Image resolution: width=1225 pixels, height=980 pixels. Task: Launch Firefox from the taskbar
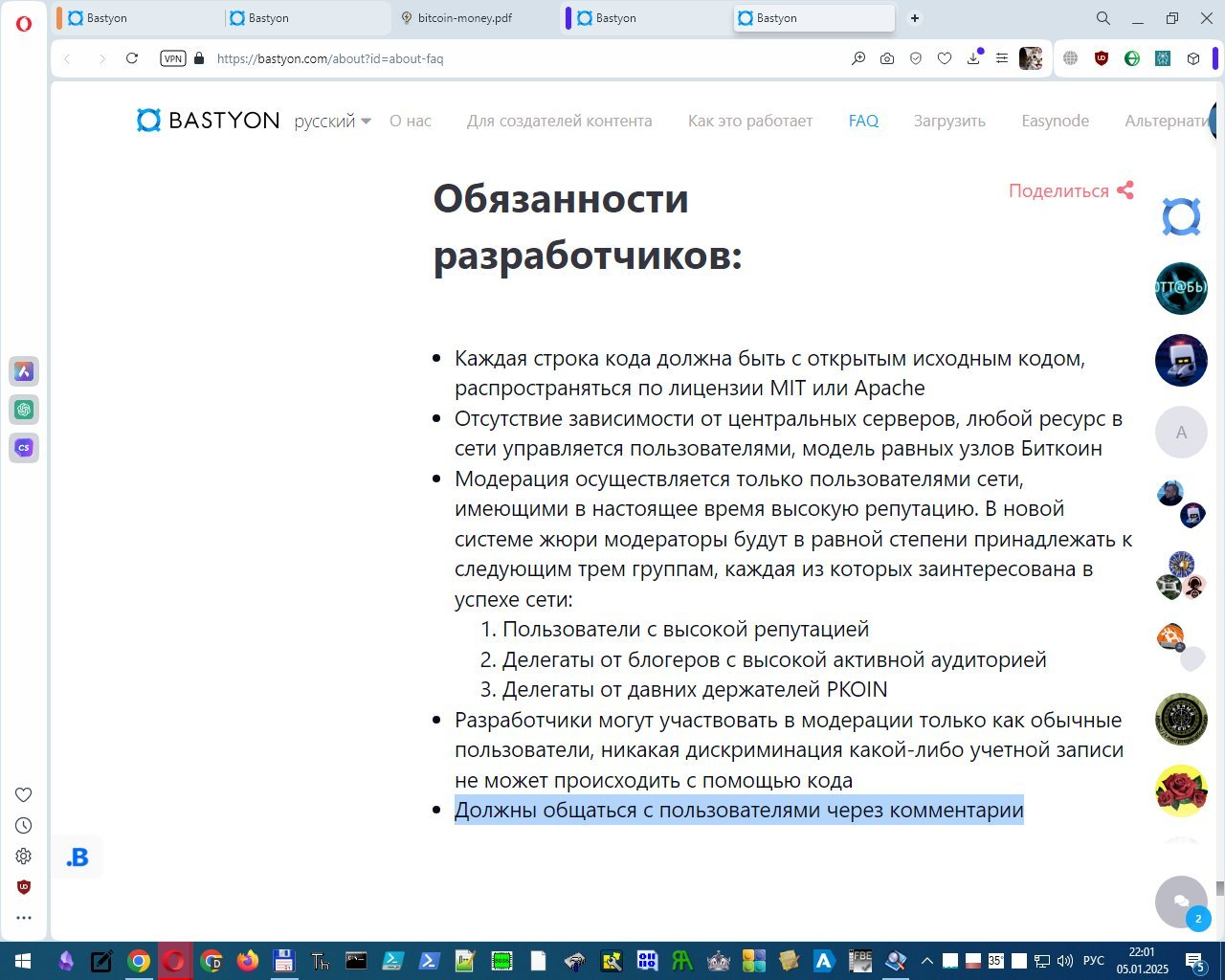248,961
